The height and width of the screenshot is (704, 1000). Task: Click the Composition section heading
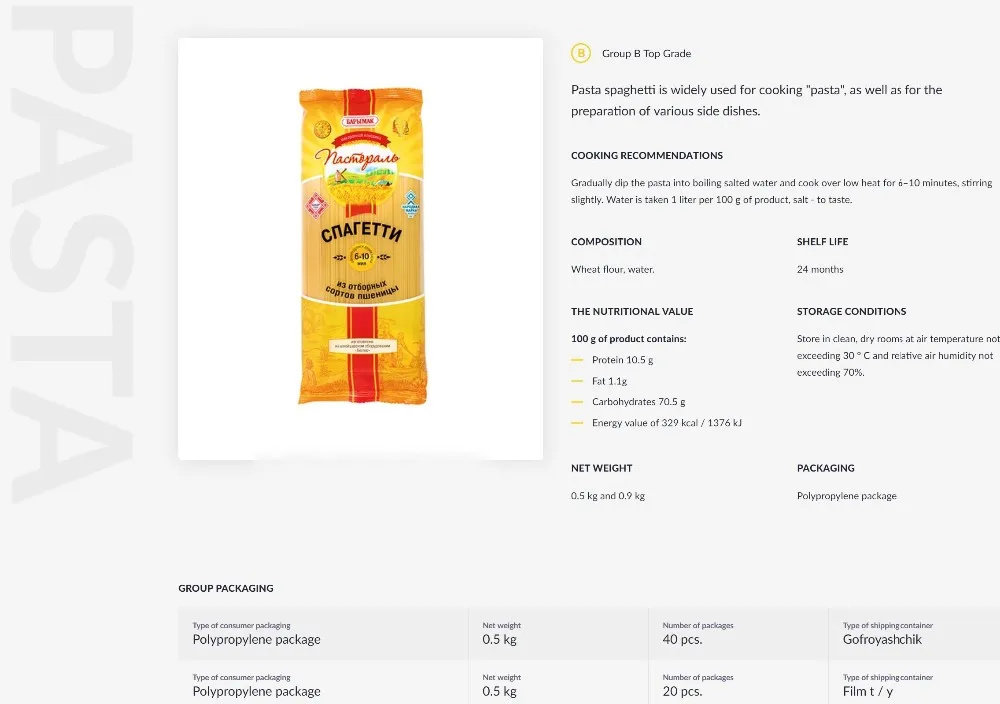[x=606, y=242]
